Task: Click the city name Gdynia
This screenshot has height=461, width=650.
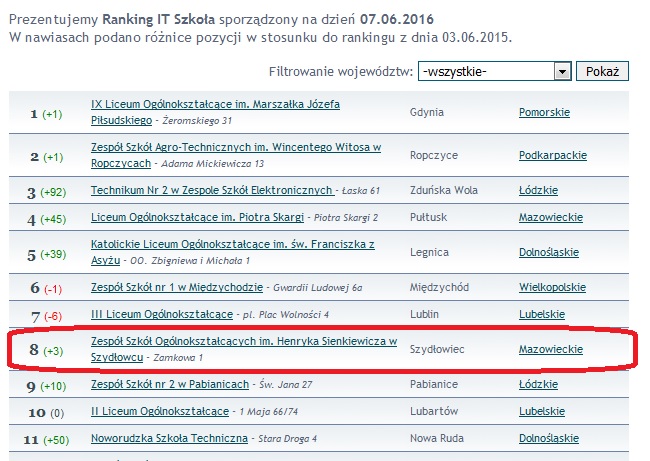Action: (x=427, y=112)
